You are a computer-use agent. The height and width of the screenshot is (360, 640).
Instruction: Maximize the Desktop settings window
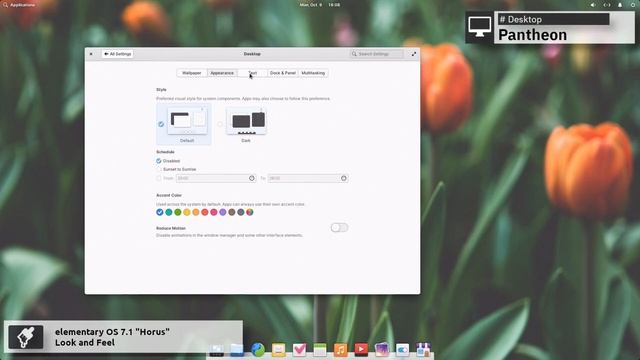pos(413,54)
